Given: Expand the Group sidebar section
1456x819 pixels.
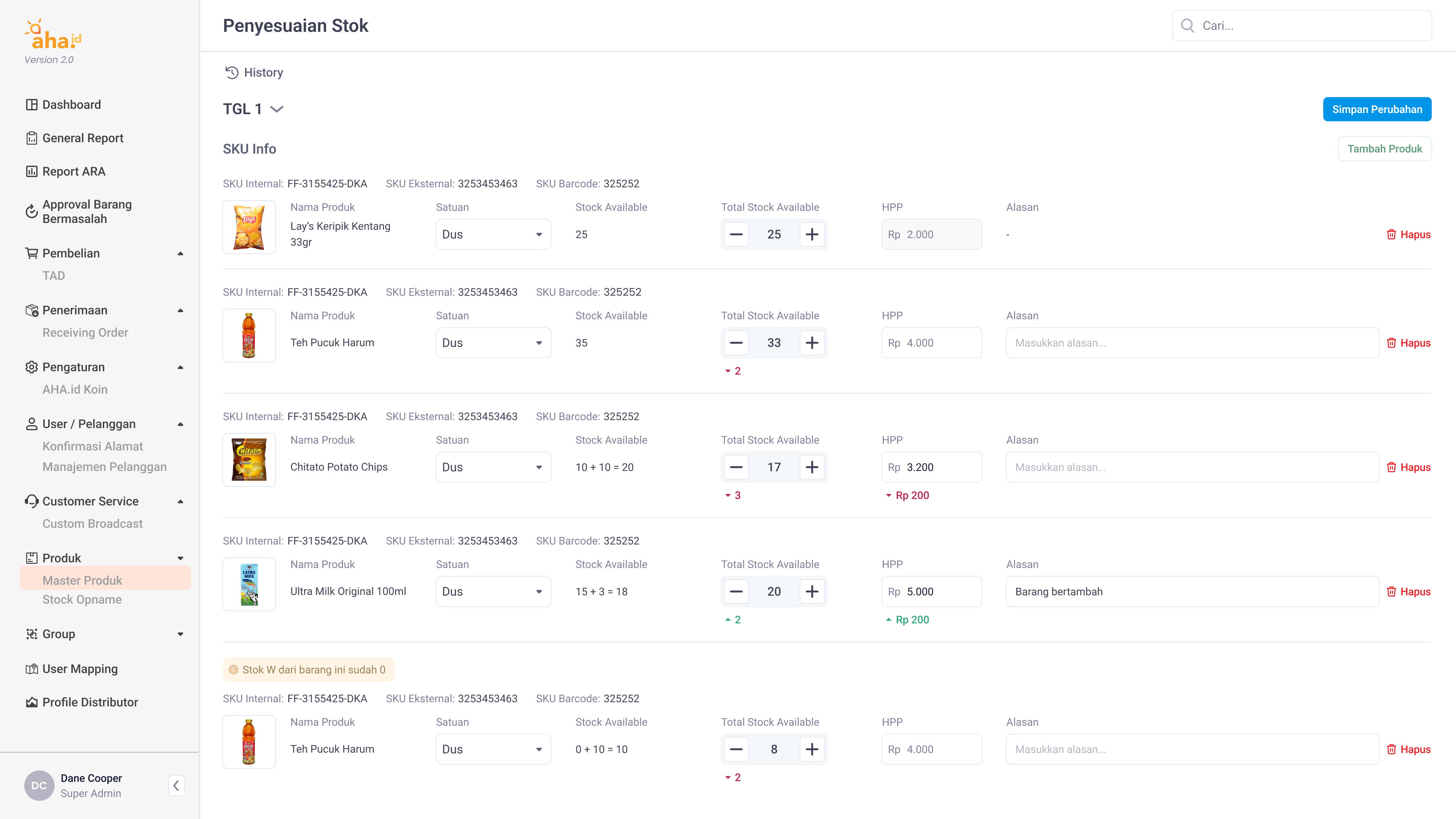Looking at the screenshot, I should coord(180,634).
